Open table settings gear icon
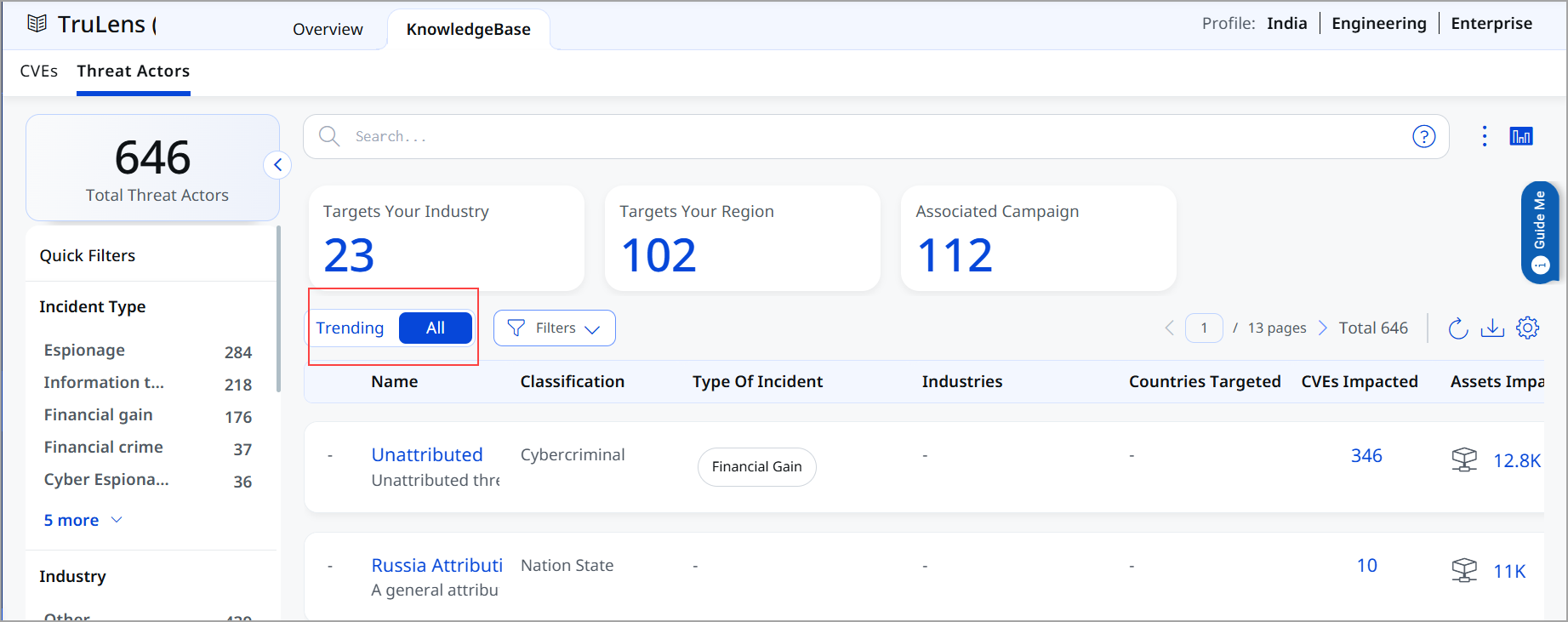Image resolution: width=1568 pixels, height=622 pixels. (x=1528, y=328)
